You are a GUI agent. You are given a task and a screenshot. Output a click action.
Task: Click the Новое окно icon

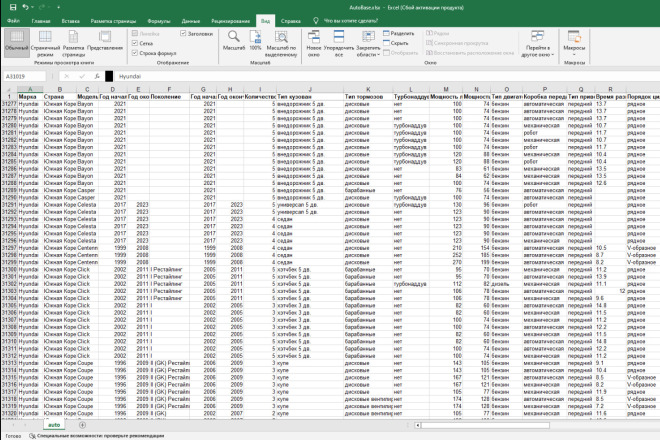[314, 43]
